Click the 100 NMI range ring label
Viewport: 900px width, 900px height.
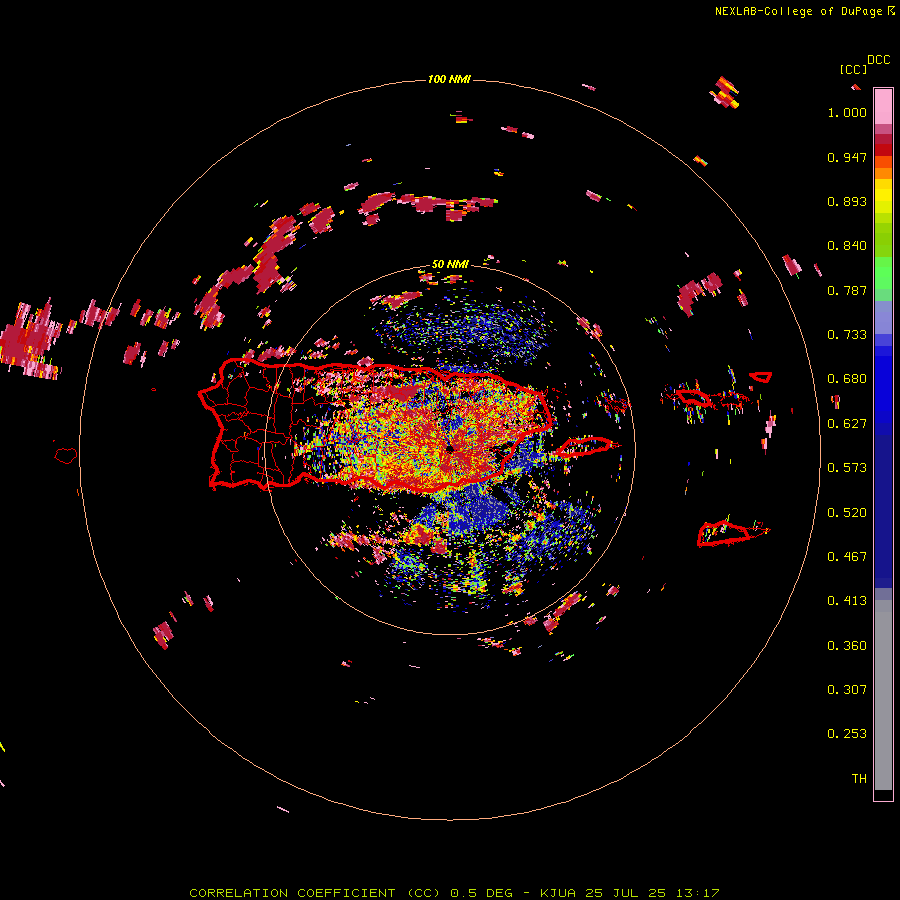click(449, 79)
